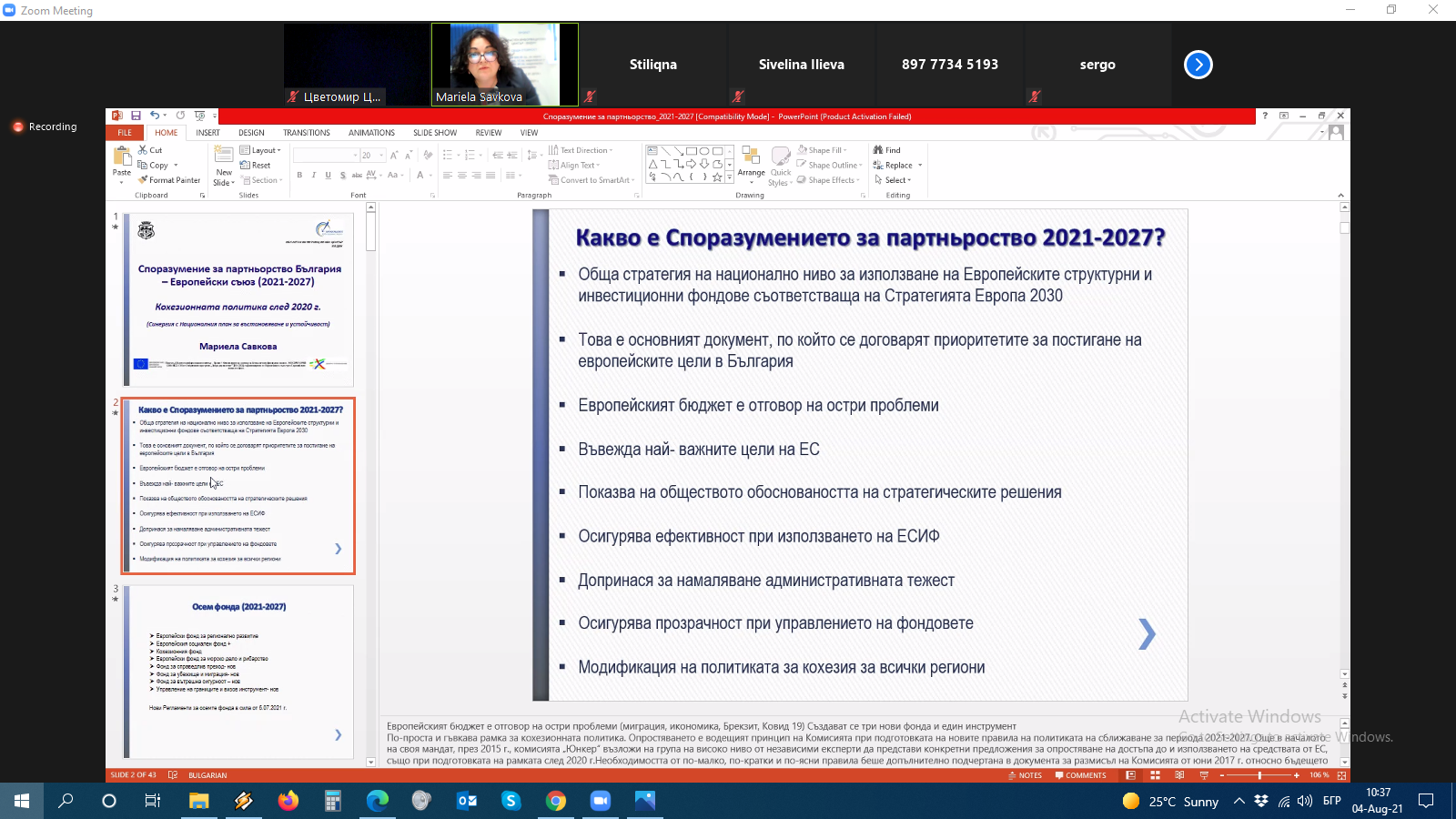Switch to the DESIGN tab
The height and width of the screenshot is (819, 1456).
[251, 133]
